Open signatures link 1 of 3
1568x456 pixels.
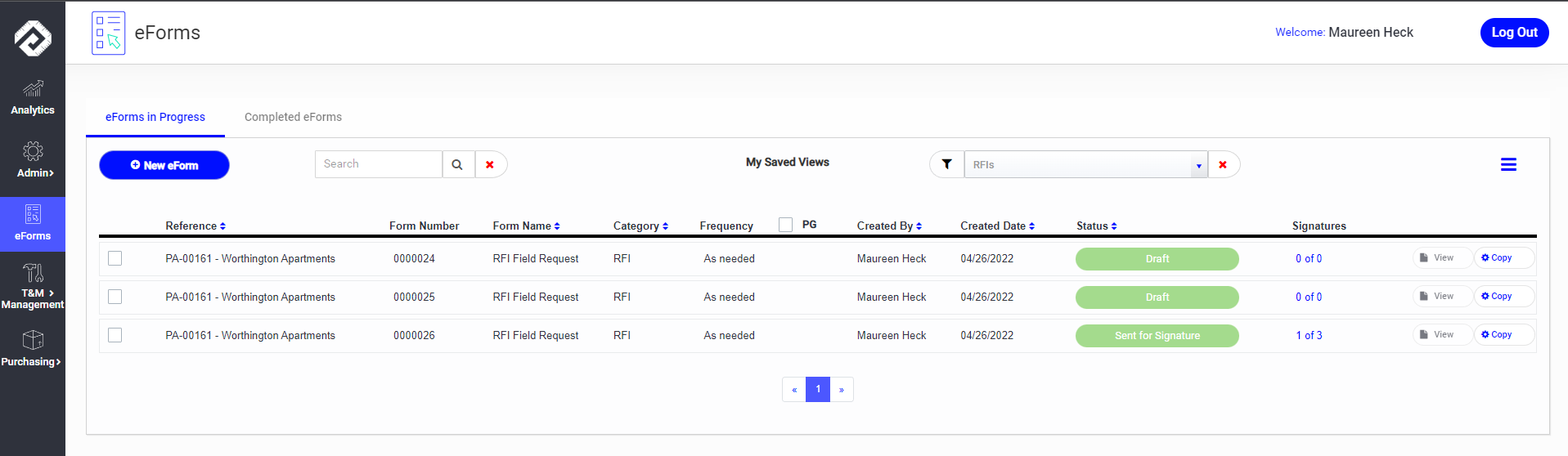pyautogui.click(x=1309, y=335)
